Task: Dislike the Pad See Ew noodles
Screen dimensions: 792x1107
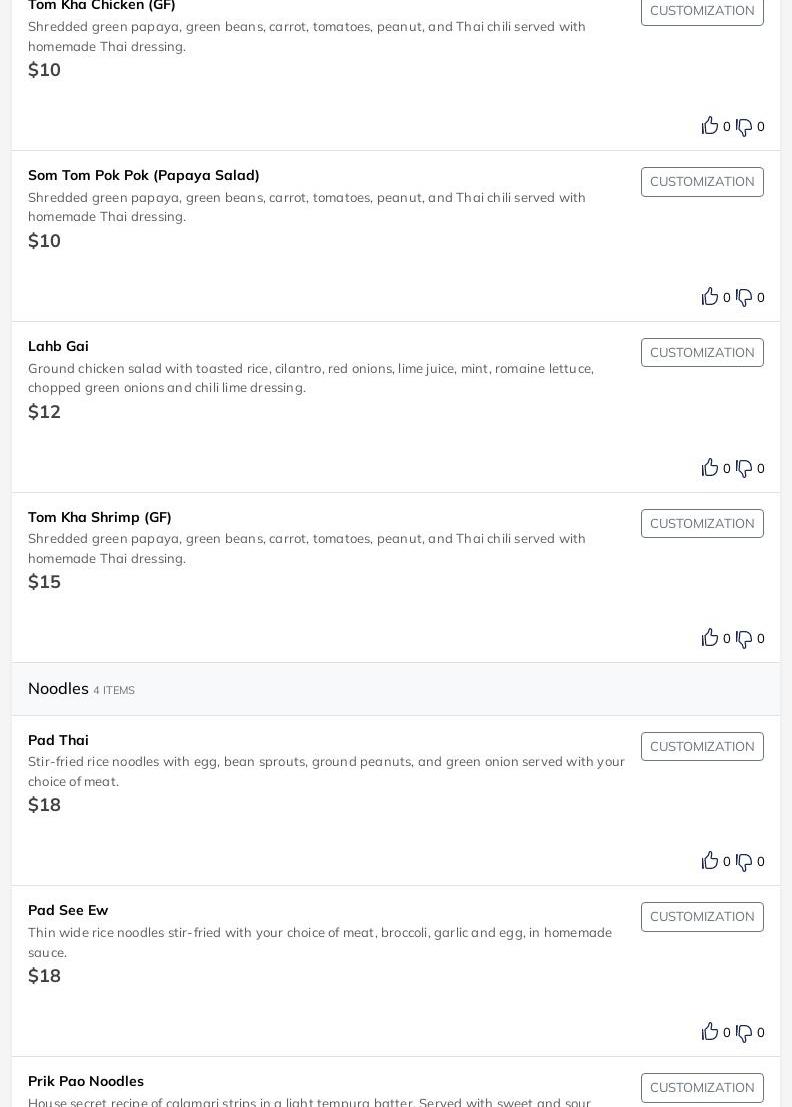Action: pyautogui.click(x=744, y=1033)
